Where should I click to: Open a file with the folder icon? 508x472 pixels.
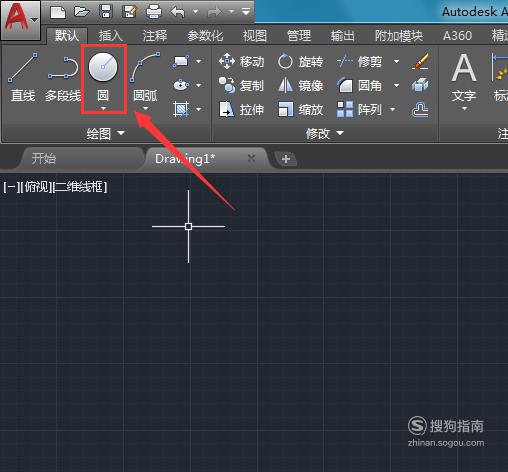point(81,12)
